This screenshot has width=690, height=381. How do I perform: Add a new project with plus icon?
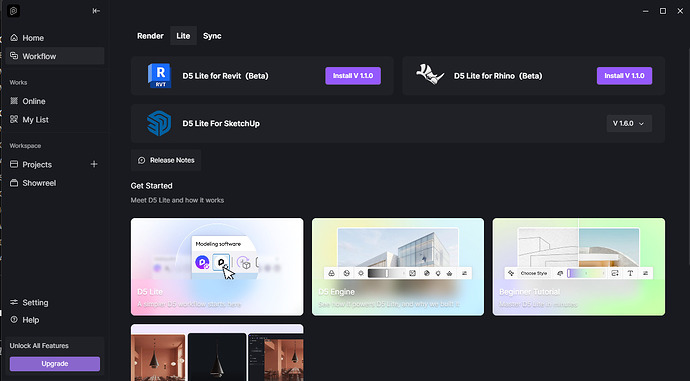pyautogui.click(x=94, y=164)
